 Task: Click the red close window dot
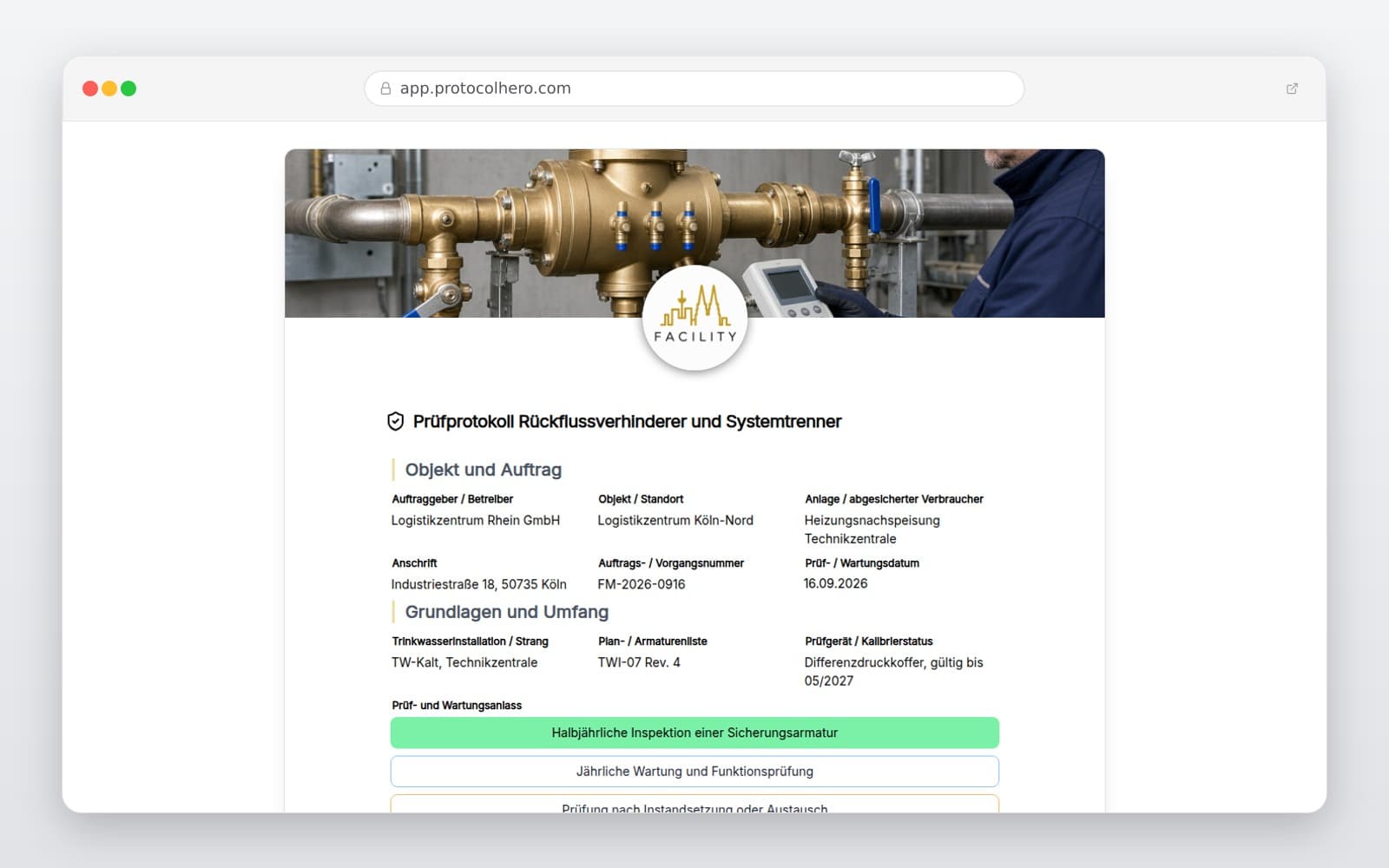90,89
